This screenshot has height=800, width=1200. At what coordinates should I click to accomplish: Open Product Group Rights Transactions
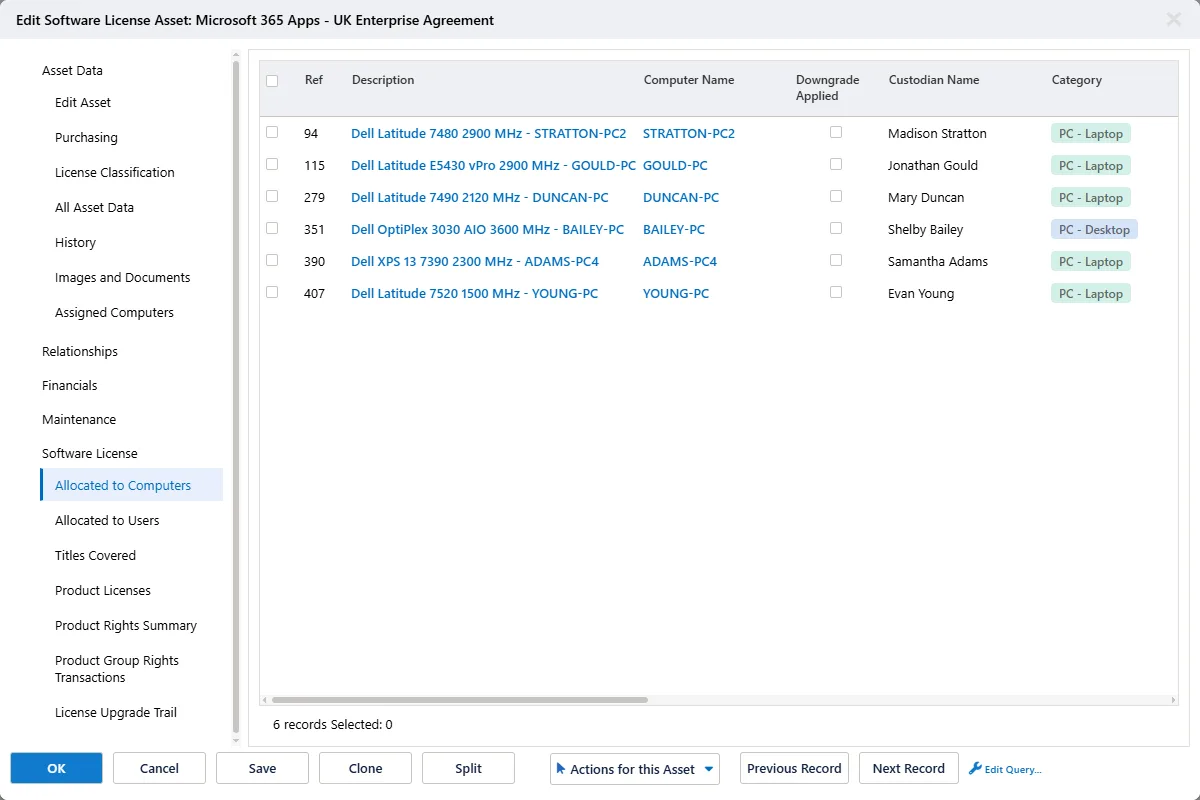point(117,669)
